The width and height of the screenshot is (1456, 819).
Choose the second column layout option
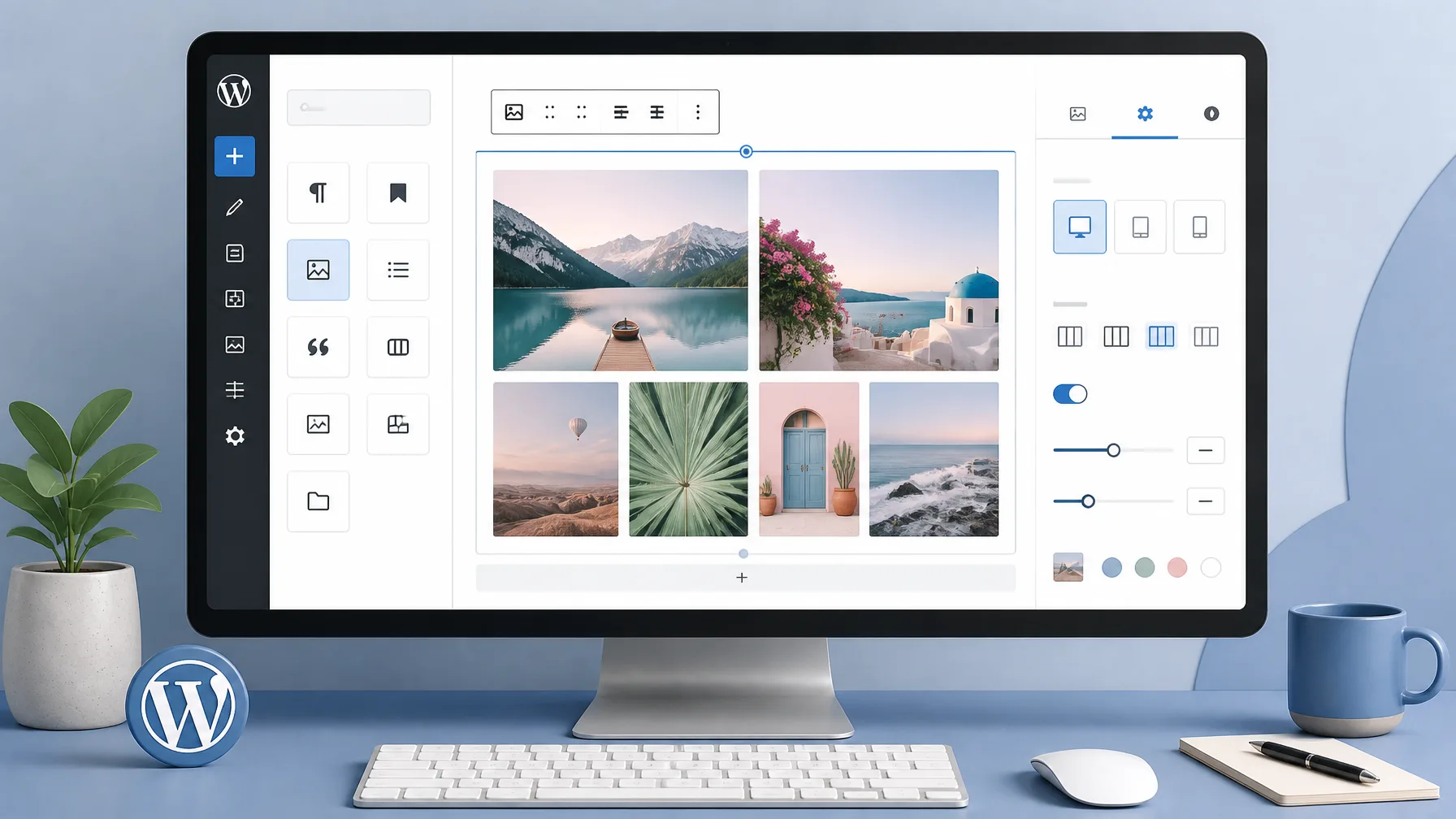coord(1116,336)
